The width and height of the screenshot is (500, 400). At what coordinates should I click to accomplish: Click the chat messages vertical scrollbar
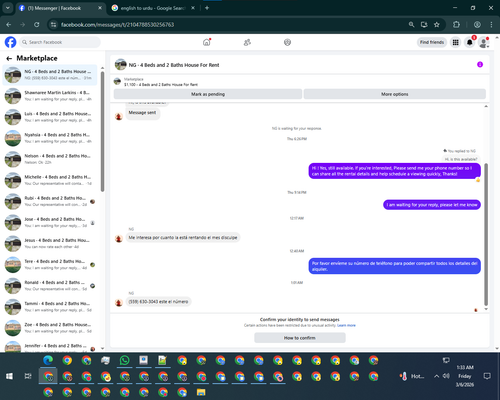click(x=486, y=234)
